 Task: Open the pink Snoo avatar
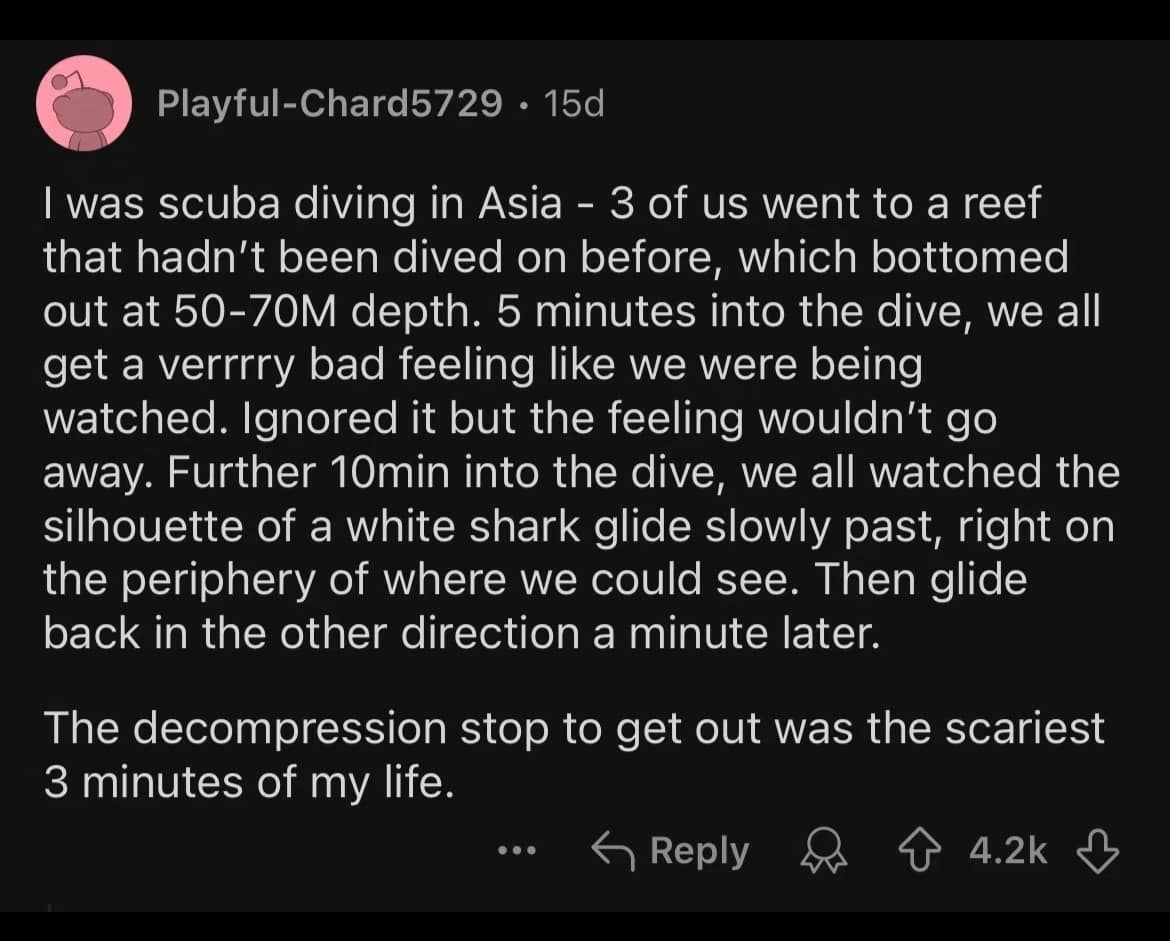coord(85,104)
